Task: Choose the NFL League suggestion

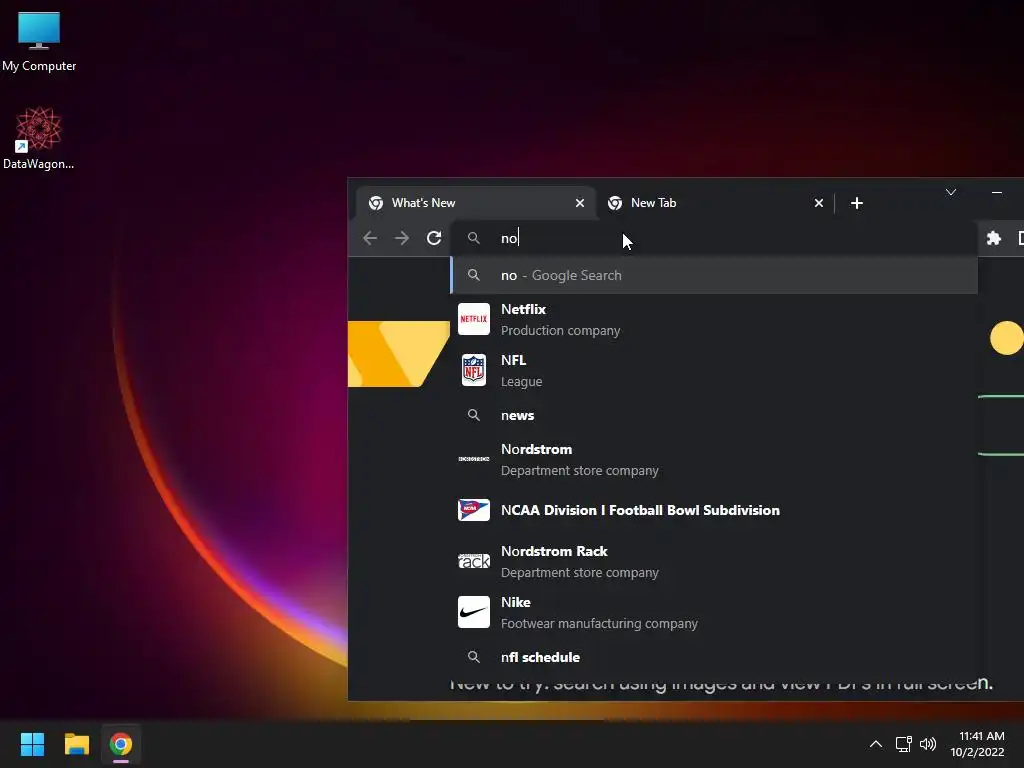Action: pos(714,370)
